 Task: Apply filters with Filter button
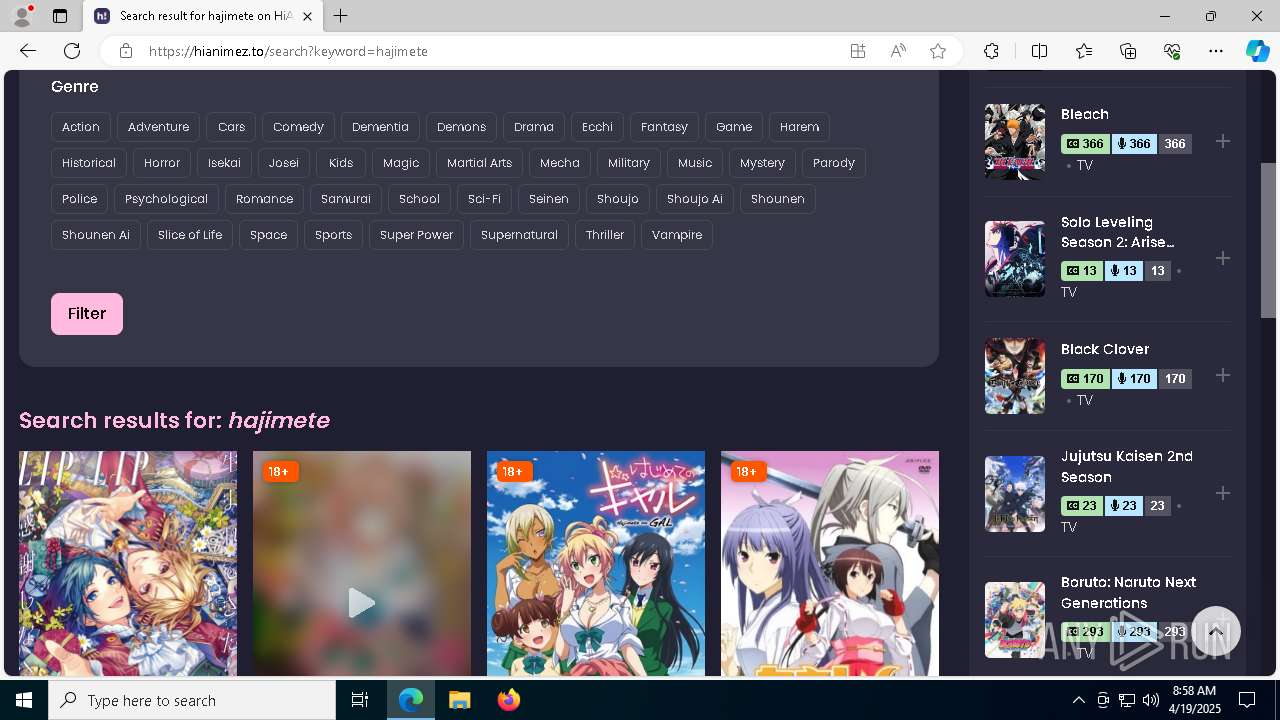point(87,314)
